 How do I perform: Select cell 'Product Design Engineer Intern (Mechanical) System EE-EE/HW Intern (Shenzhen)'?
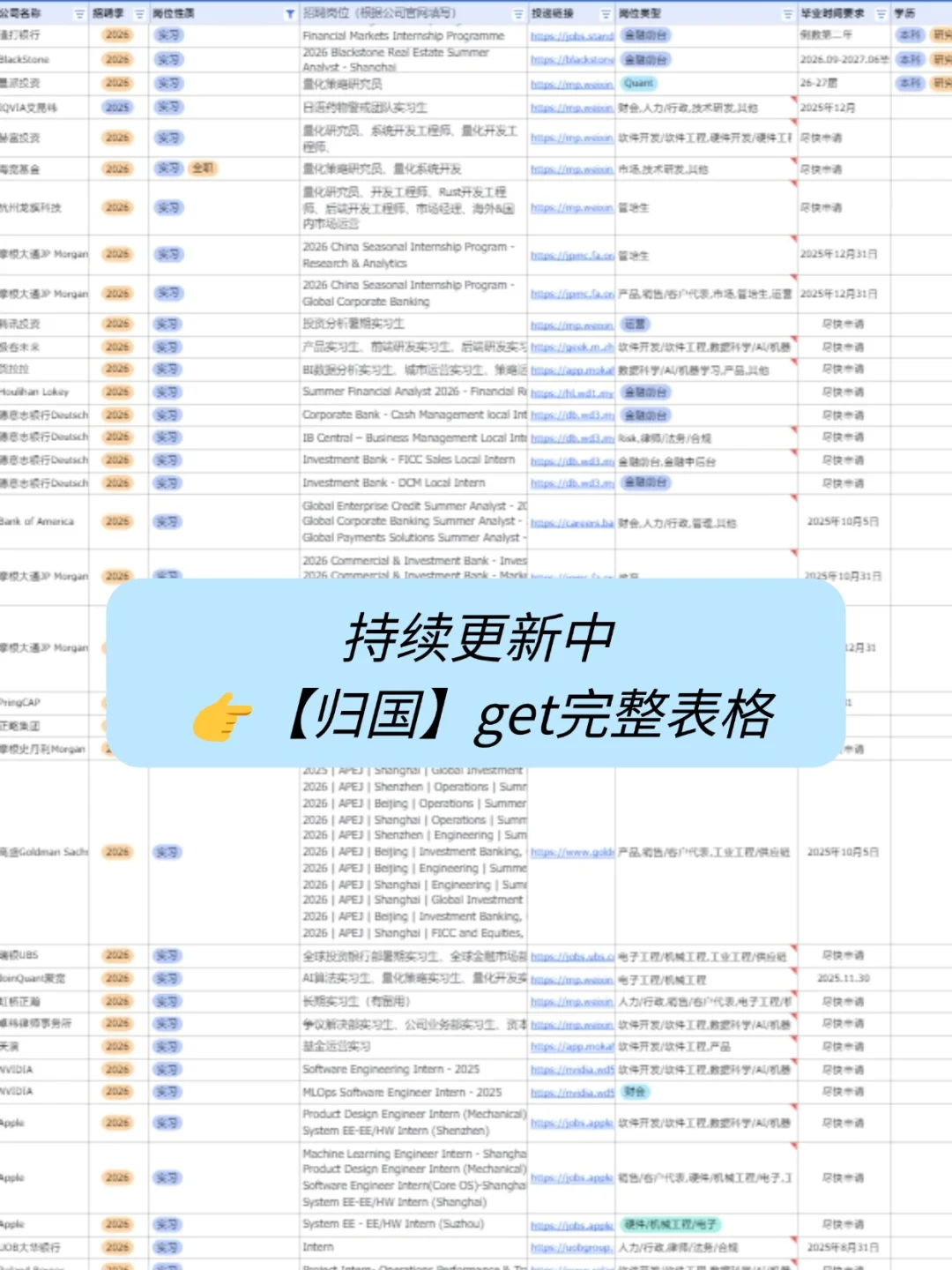(x=413, y=1123)
